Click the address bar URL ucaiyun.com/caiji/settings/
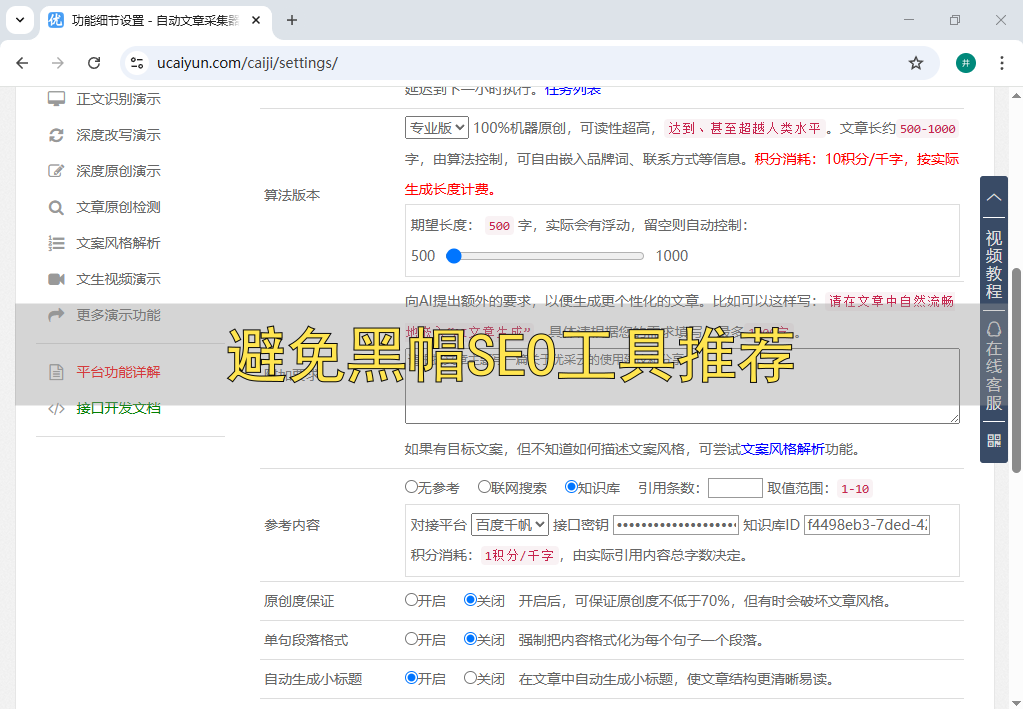Screen dimensions: 1023x709 pos(247,63)
